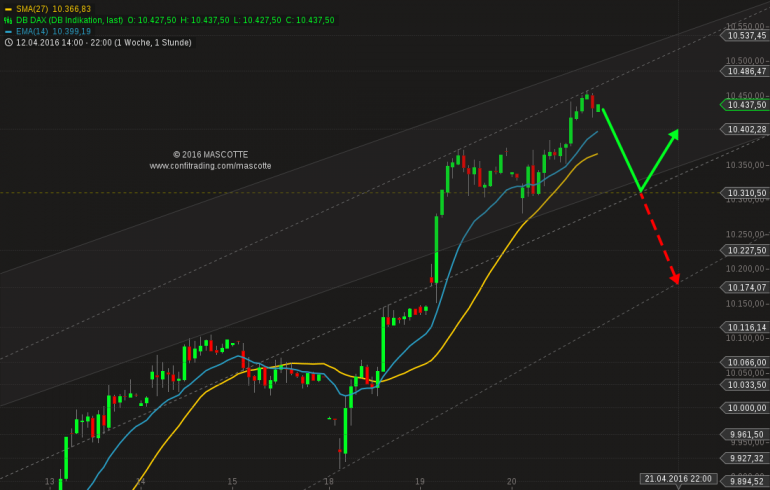
Task: Select the 10.066,00 price tag
Action: point(745,362)
